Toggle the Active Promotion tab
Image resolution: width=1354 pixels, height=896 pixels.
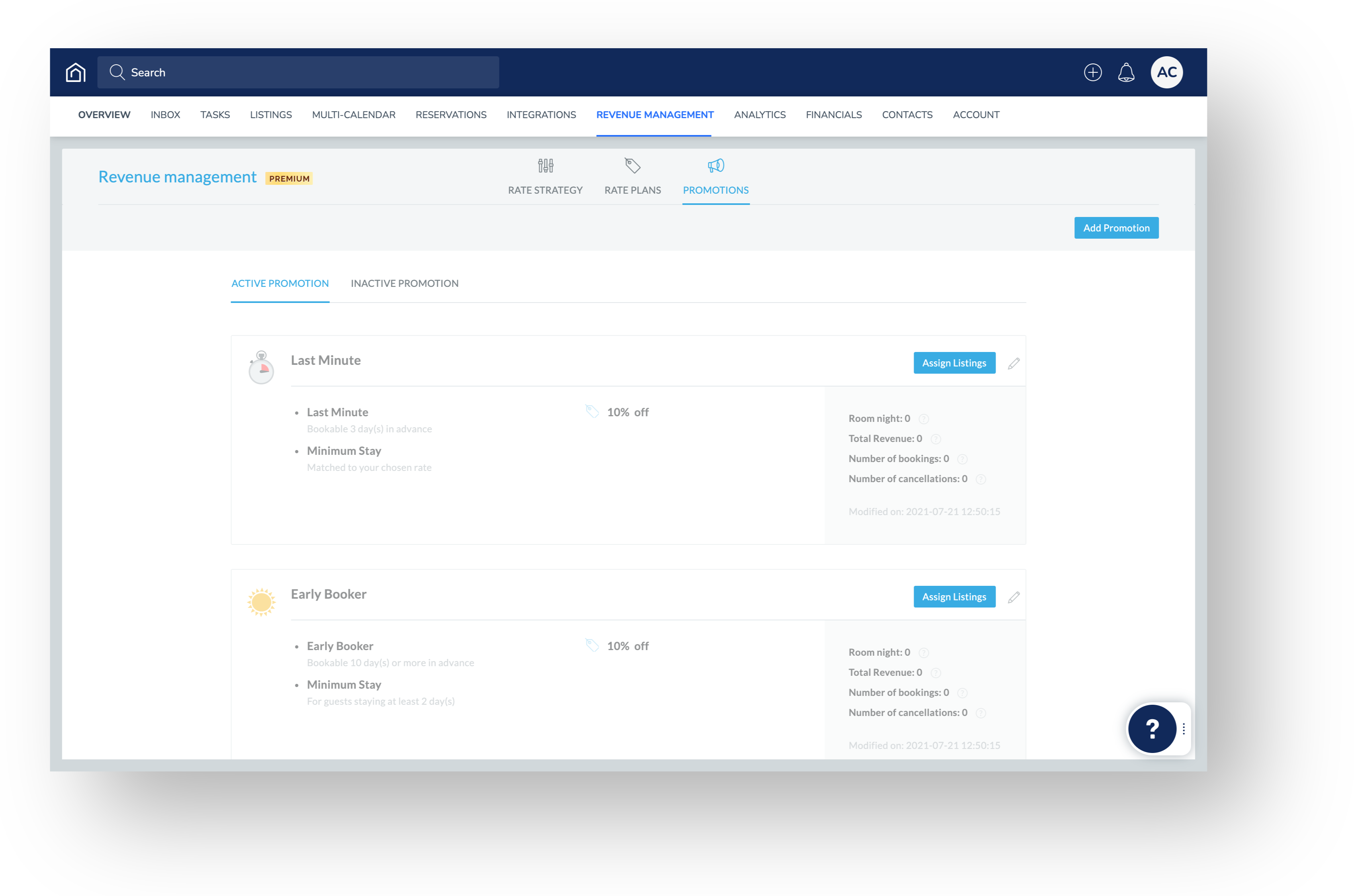point(280,283)
